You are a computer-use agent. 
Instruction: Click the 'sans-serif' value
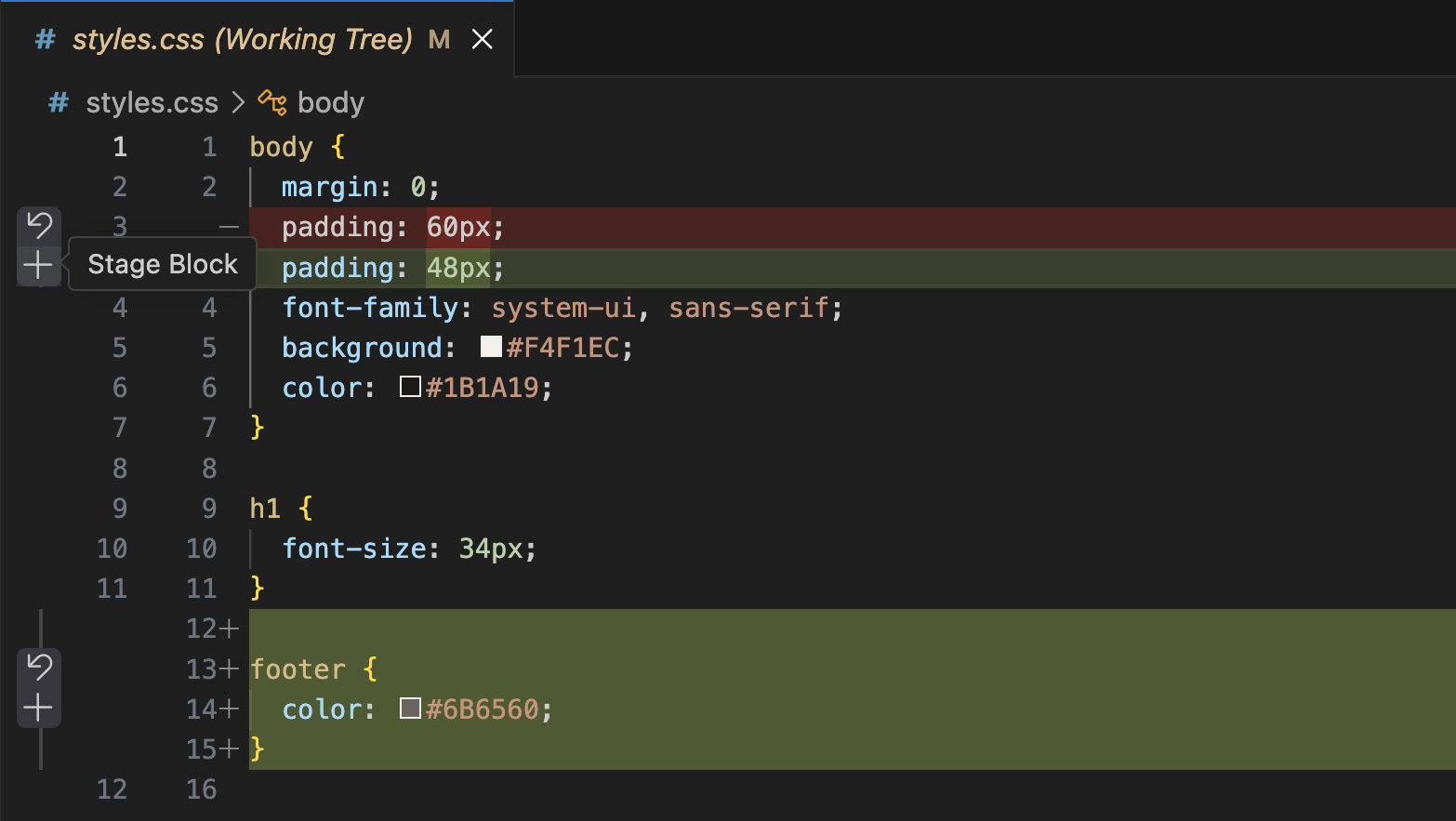[x=749, y=308]
